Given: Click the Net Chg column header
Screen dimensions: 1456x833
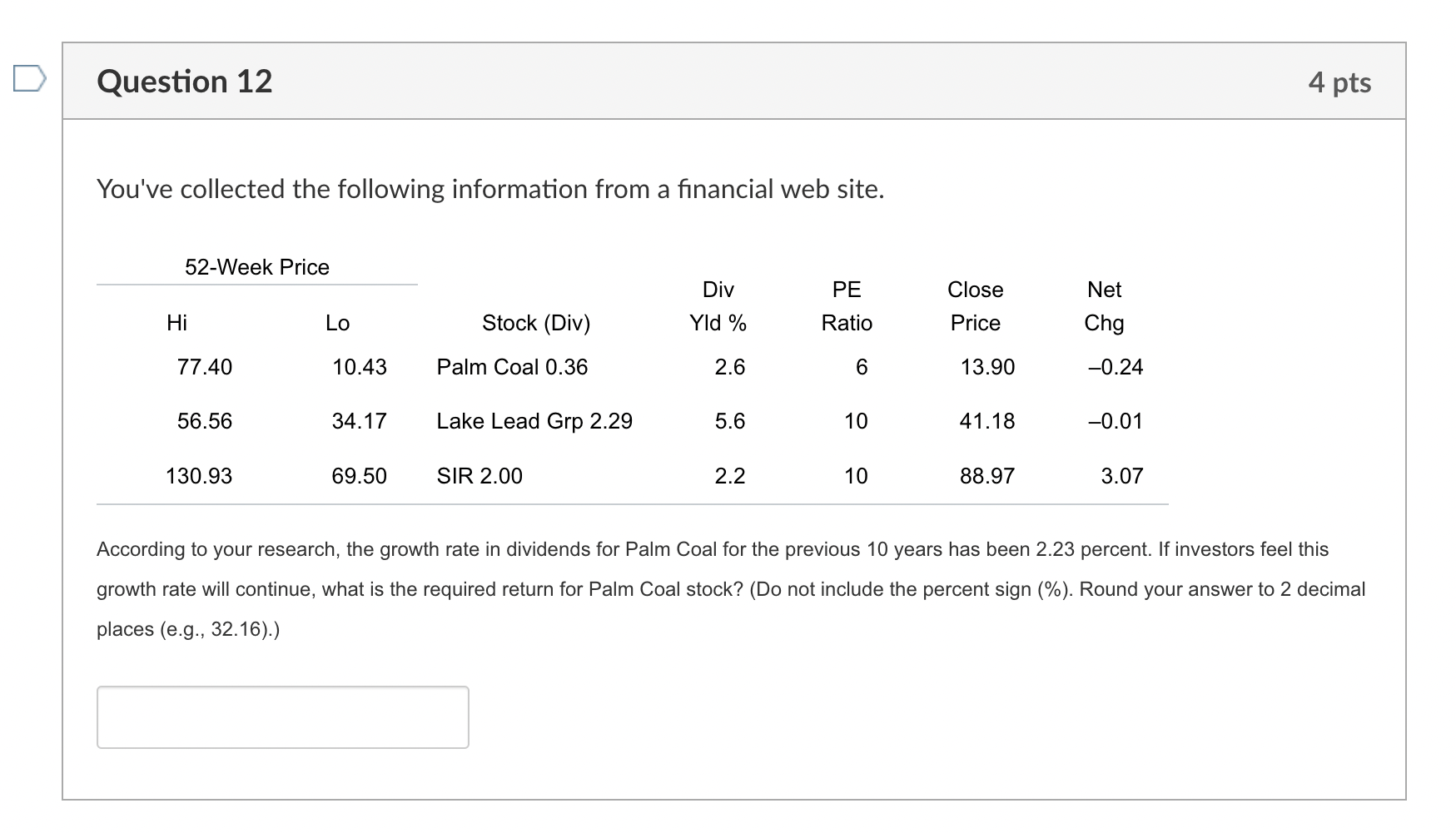Looking at the screenshot, I should [x=1104, y=305].
